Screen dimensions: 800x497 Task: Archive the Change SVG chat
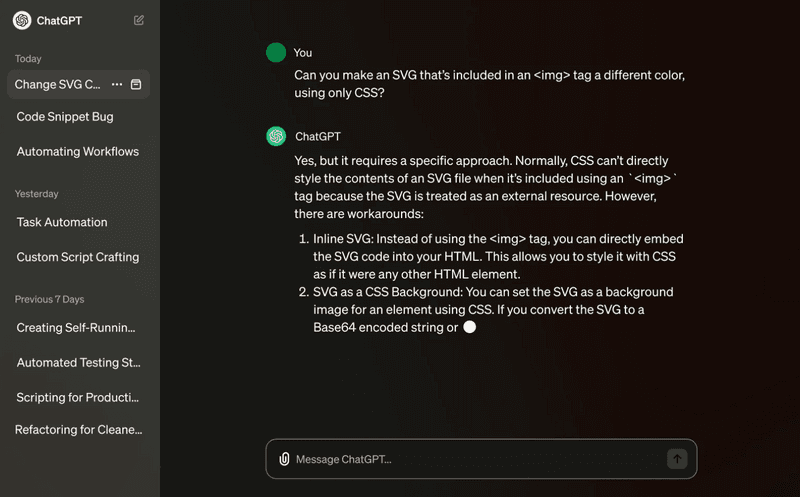click(x=136, y=85)
